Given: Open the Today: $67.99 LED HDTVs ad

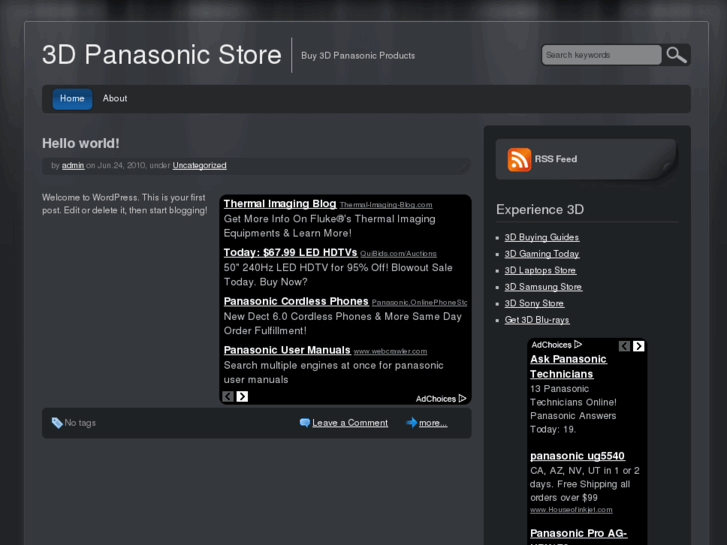Looking at the screenshot, I should [x=290, y=252].
